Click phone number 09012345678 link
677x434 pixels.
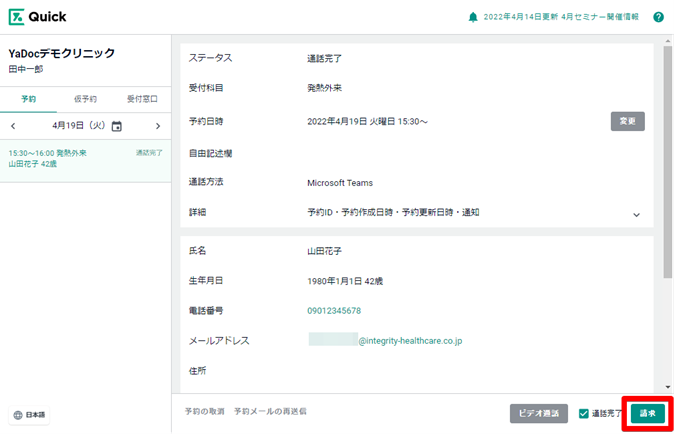point(334,311)
